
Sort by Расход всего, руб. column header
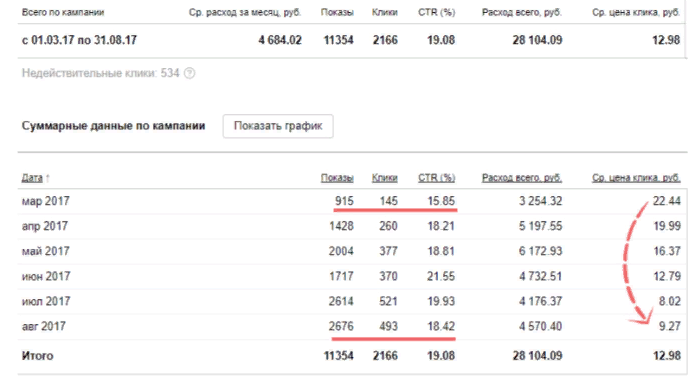click(x=522, y=178)
